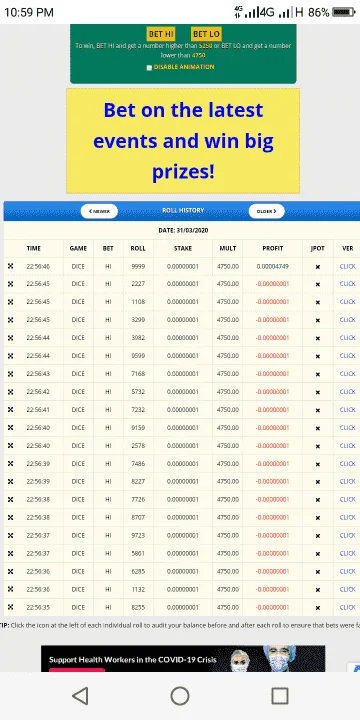This screenshot has width=360, height=720.
Task: Click the STAKE column header
Action: [x=183, y=248]
